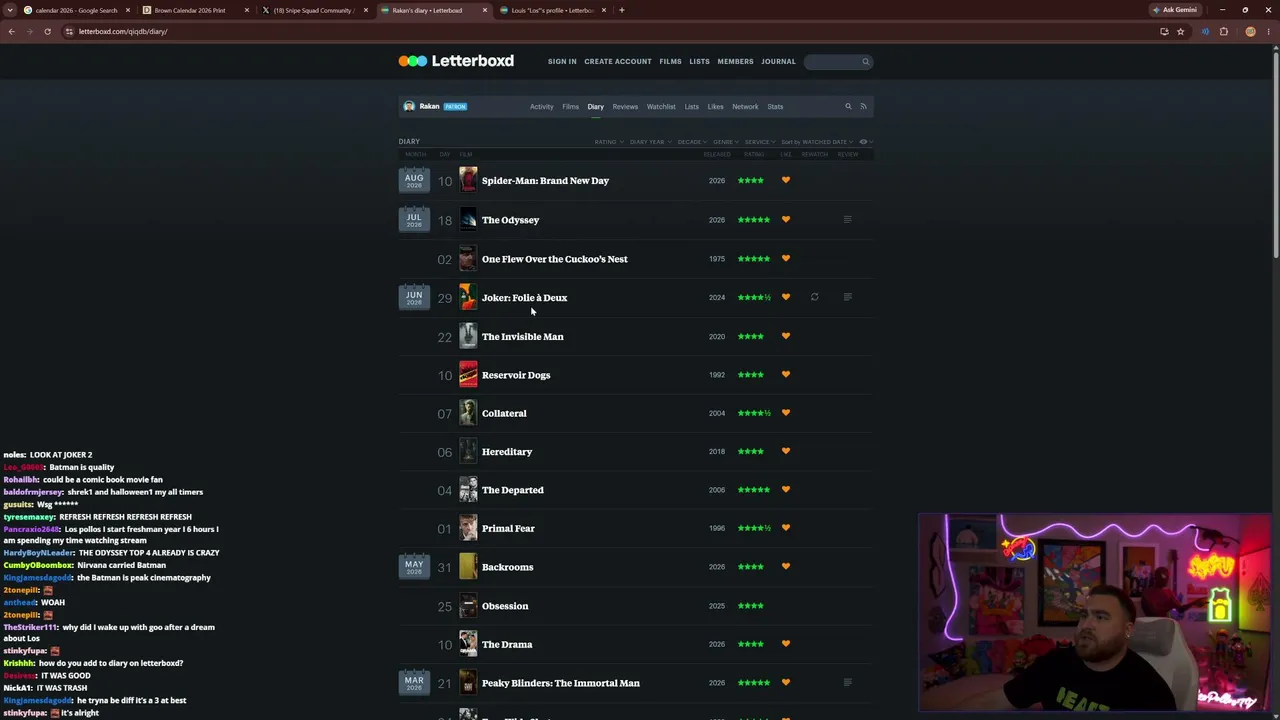Viewport: 1280px width, 720px height.
Task: Click the Ask Gemini button
Action: [1175, 10]
